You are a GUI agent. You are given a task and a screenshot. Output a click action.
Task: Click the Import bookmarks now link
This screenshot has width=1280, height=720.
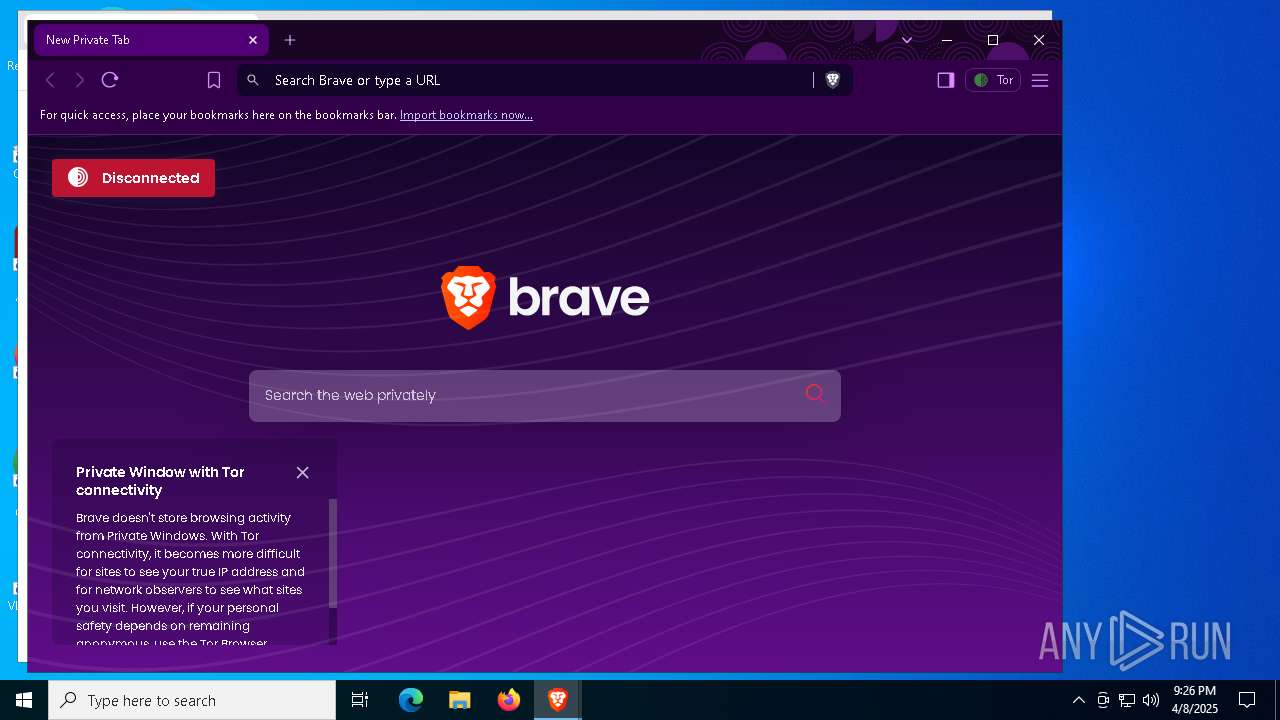pos(466,115)
